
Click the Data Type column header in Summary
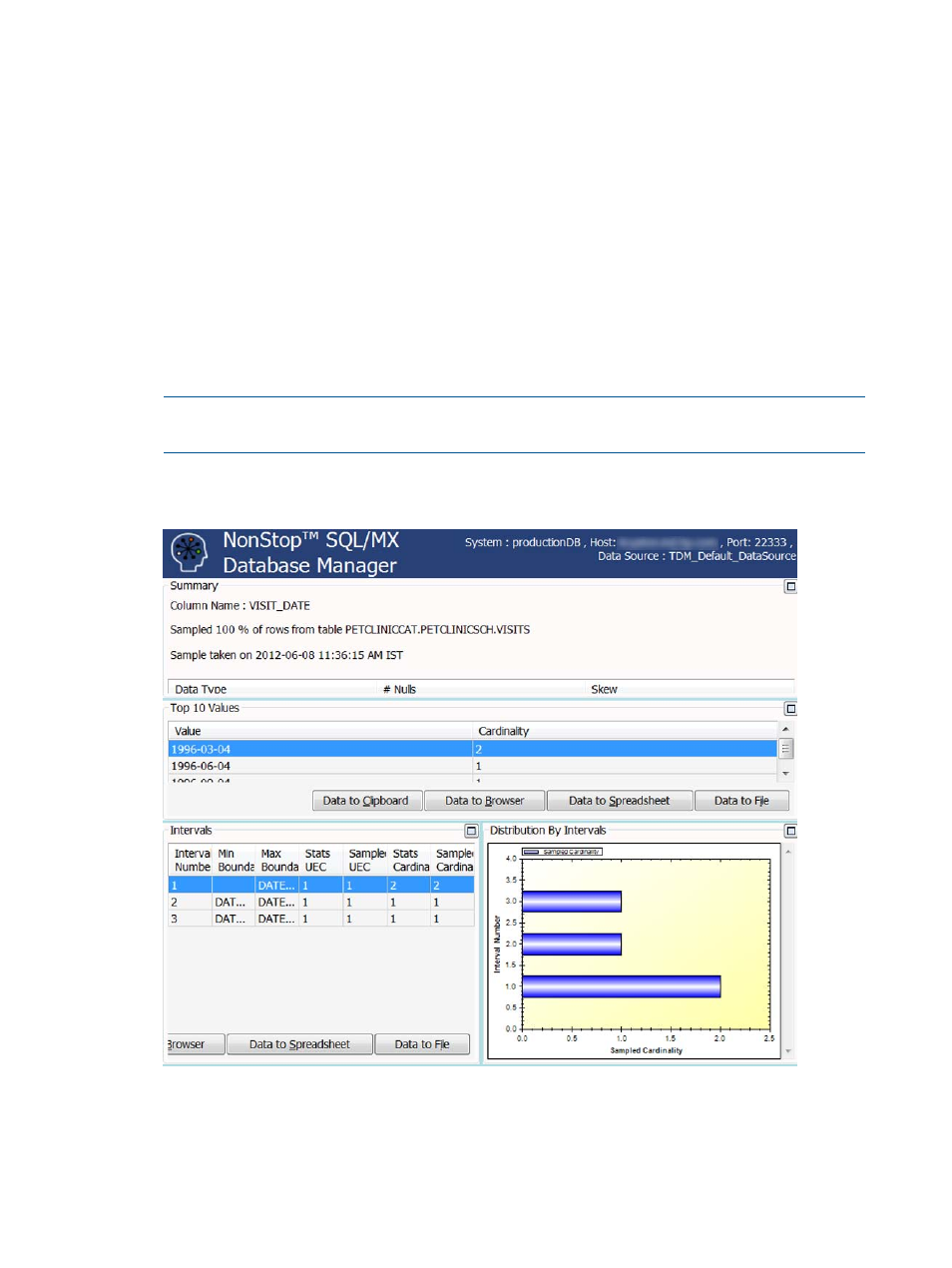pyautogui.click(x=272, y=689)
